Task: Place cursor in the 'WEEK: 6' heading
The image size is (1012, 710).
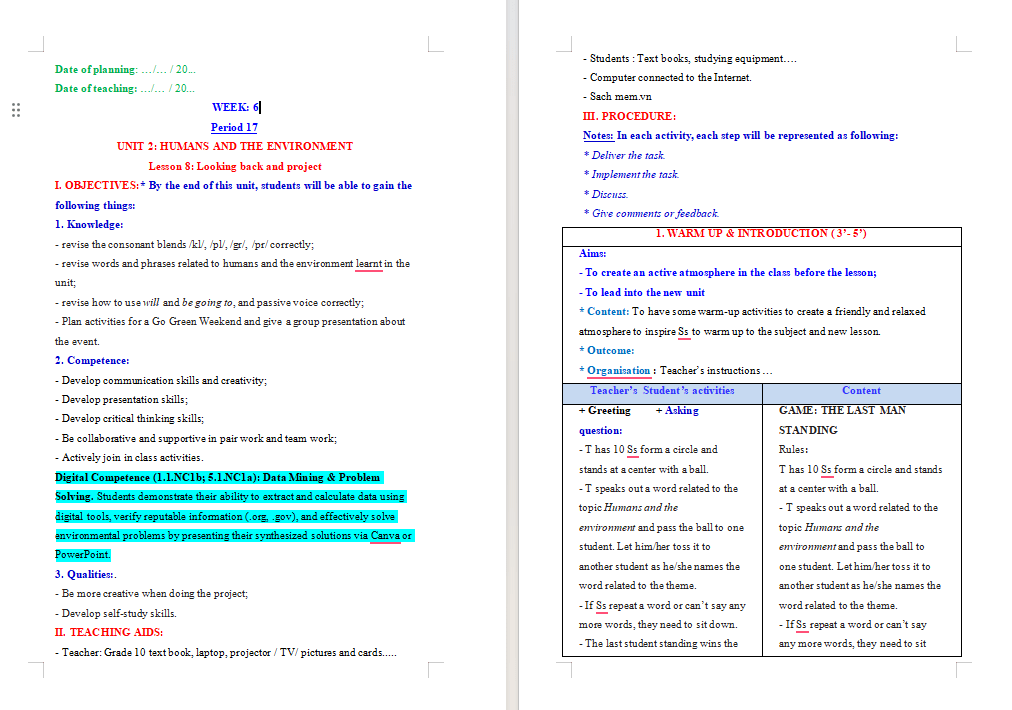Action: tap(236, 107)
